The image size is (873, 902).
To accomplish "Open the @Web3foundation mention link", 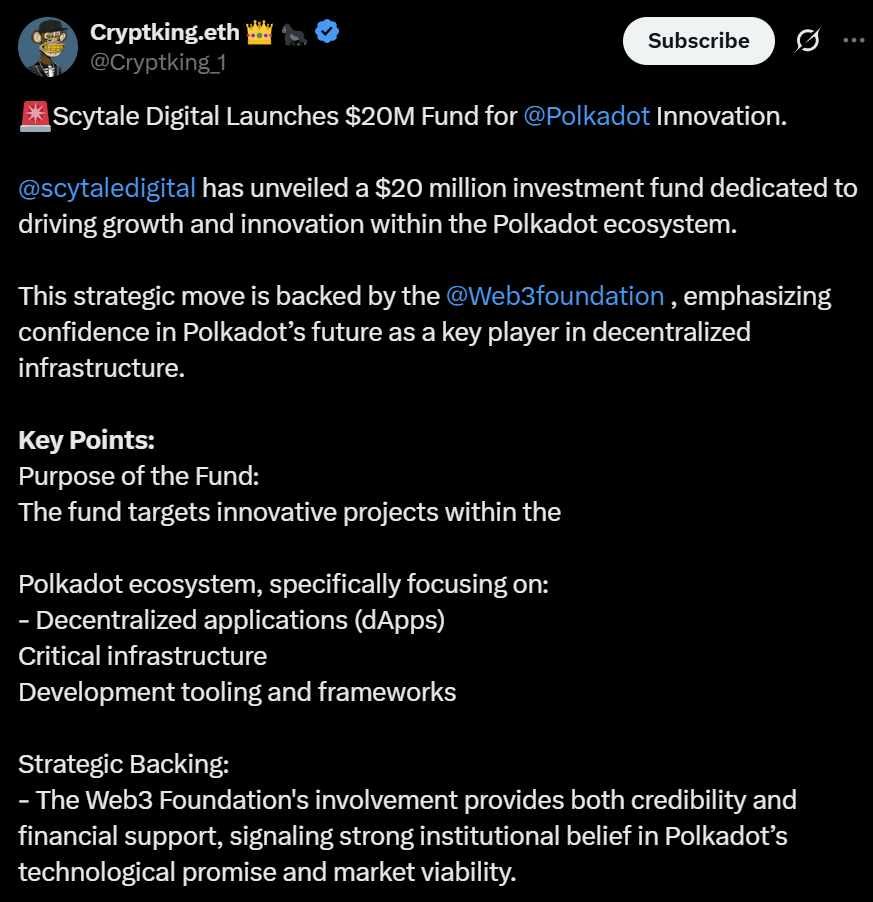I will (555, 296).
